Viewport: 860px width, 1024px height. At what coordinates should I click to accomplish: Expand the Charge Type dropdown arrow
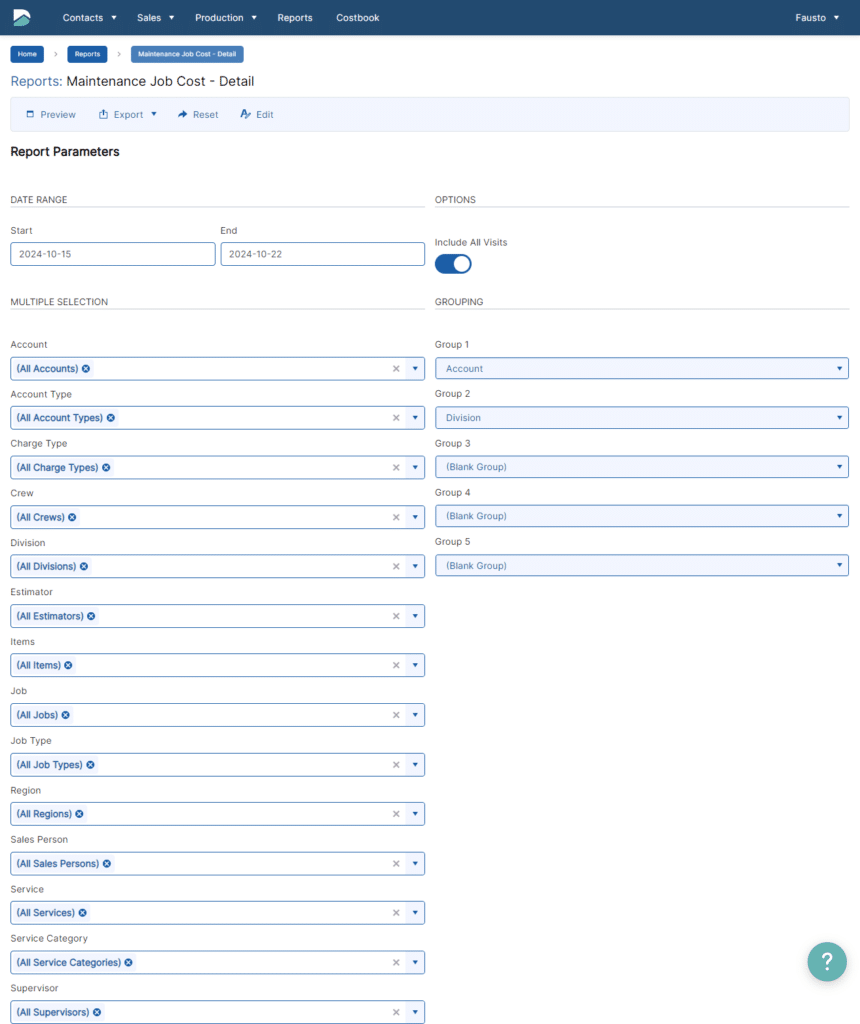point(415,468)
